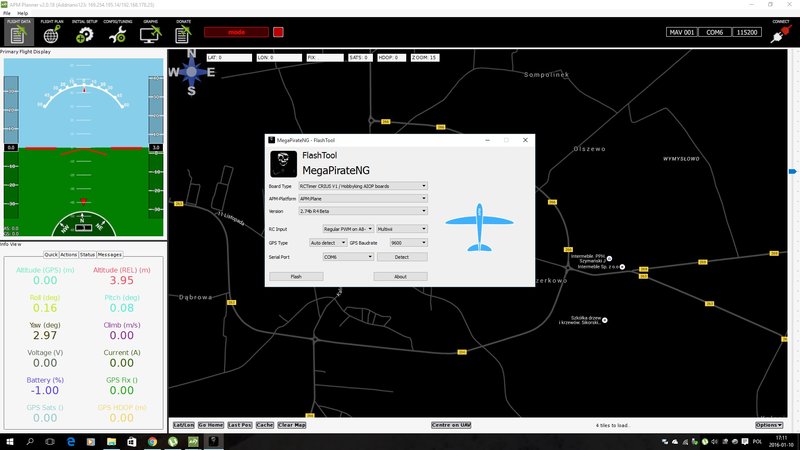This screenshot has width=800, height=450.
Task: Click the compass rose on the map
Action: 191,72
